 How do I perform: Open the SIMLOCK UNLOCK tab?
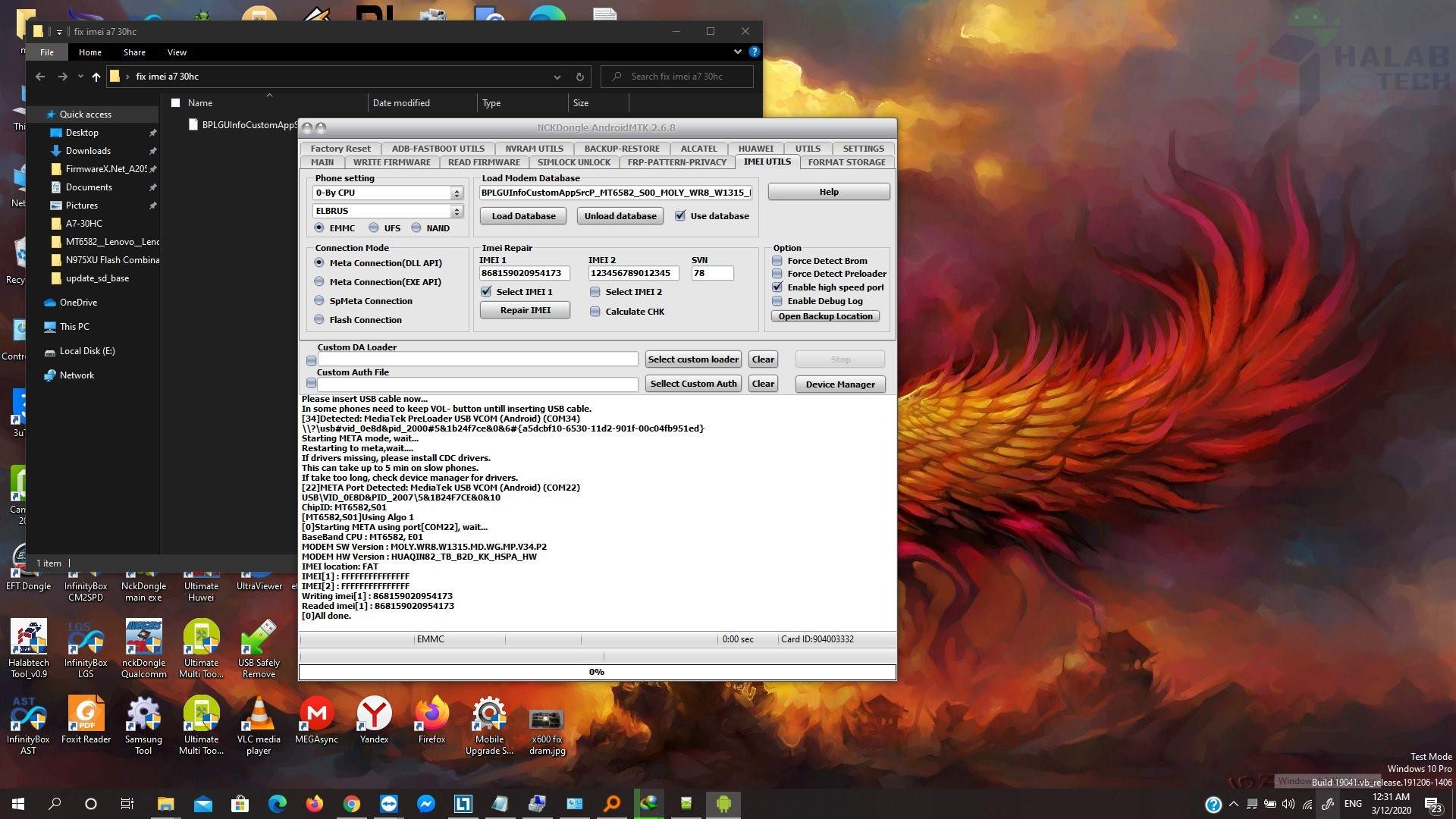pyautogui.click(x=574, y=162)
